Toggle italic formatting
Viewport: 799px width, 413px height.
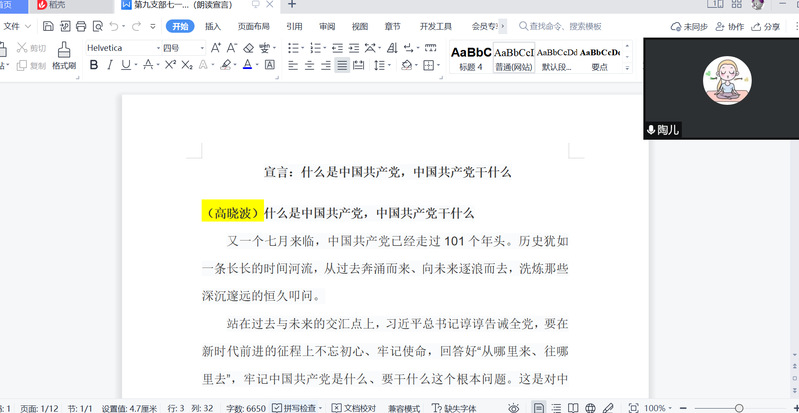[111, 65]
